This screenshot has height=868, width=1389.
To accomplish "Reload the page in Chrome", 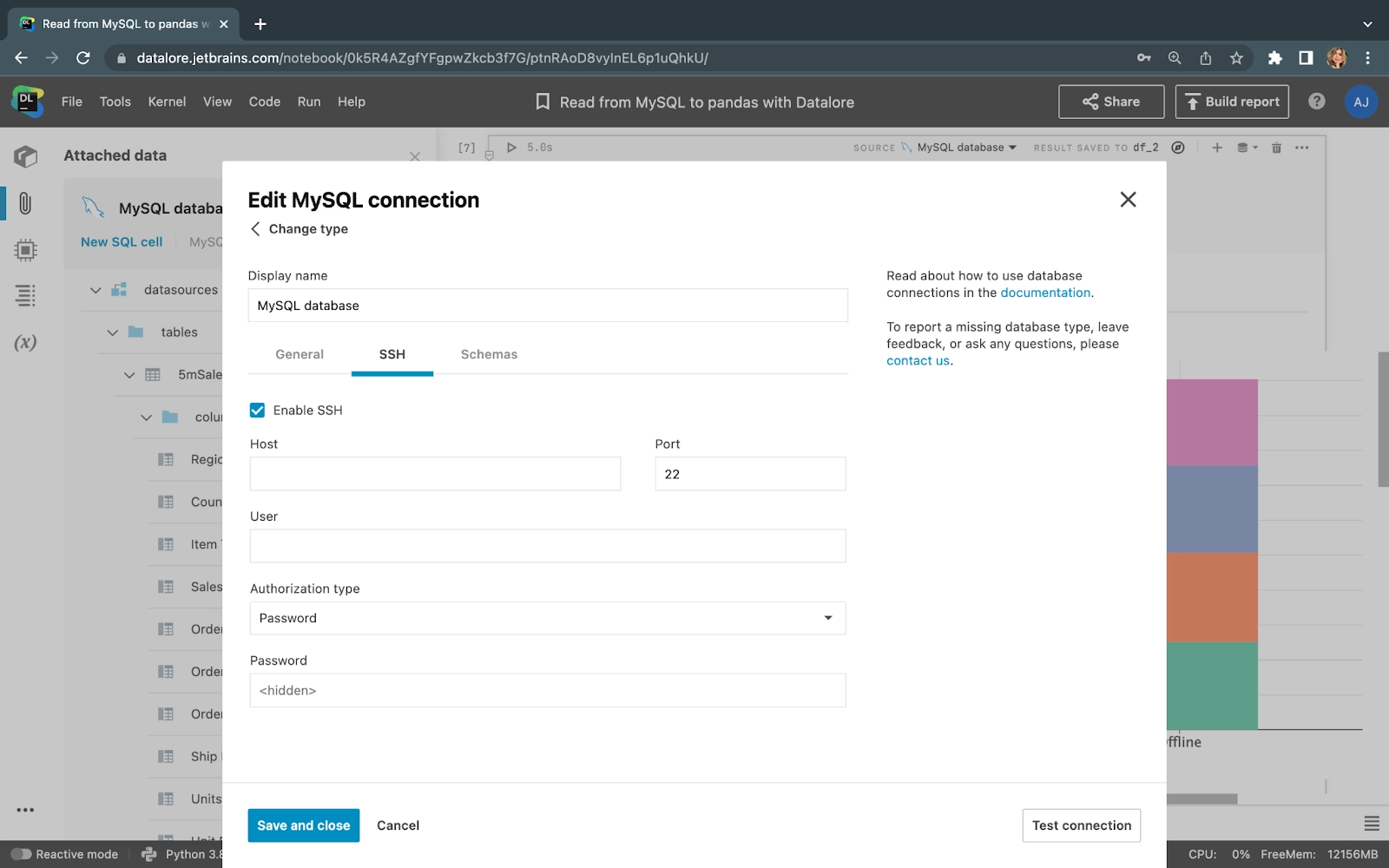I will coord(83,58).
